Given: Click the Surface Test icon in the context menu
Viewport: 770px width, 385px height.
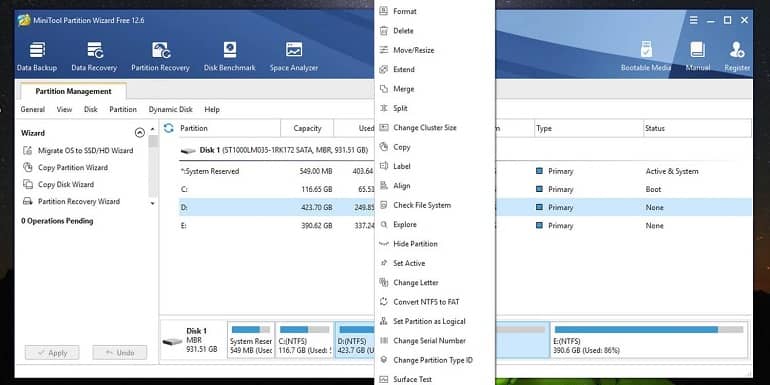Looking at the screenshot, I should point(384,379).
